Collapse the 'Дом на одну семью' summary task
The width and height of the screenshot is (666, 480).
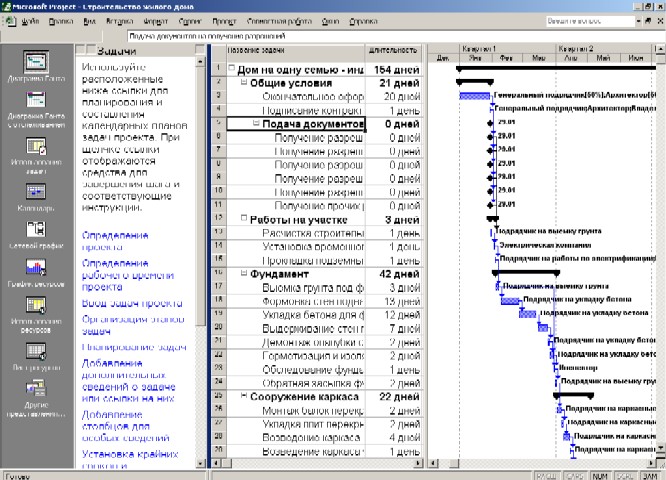tap(231, 68)
